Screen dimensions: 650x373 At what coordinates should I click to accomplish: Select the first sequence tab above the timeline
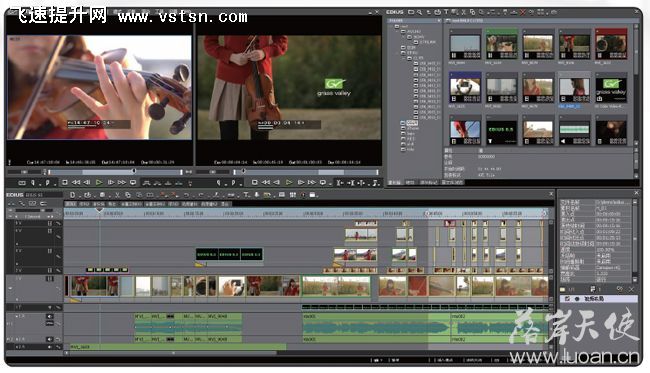[x=71, y=204]
